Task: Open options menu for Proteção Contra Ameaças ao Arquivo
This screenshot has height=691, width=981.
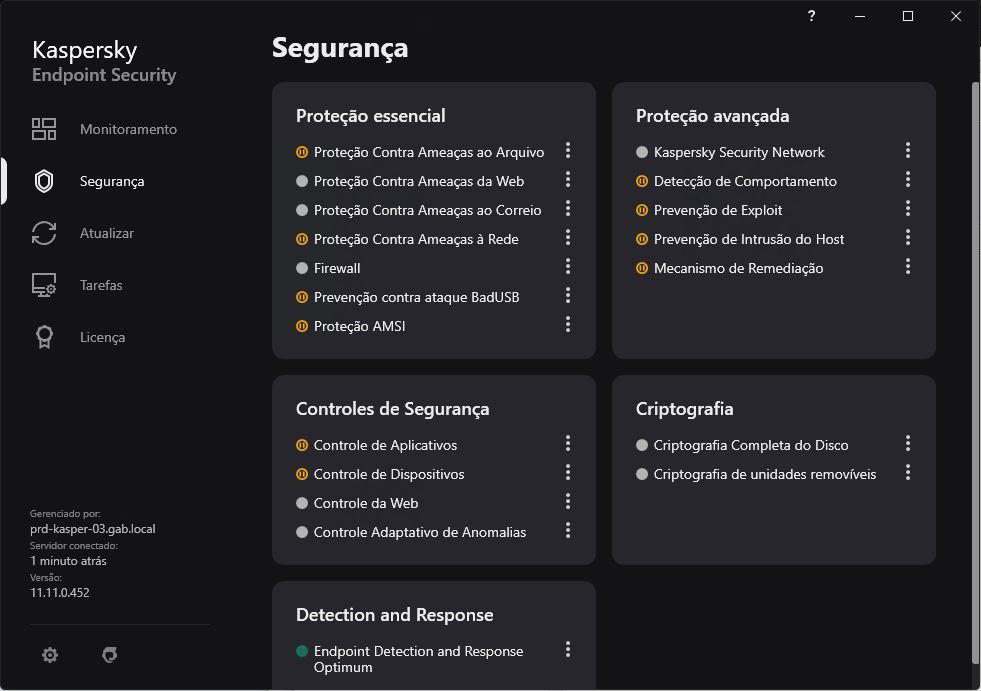Action: [x=568, y=150]
